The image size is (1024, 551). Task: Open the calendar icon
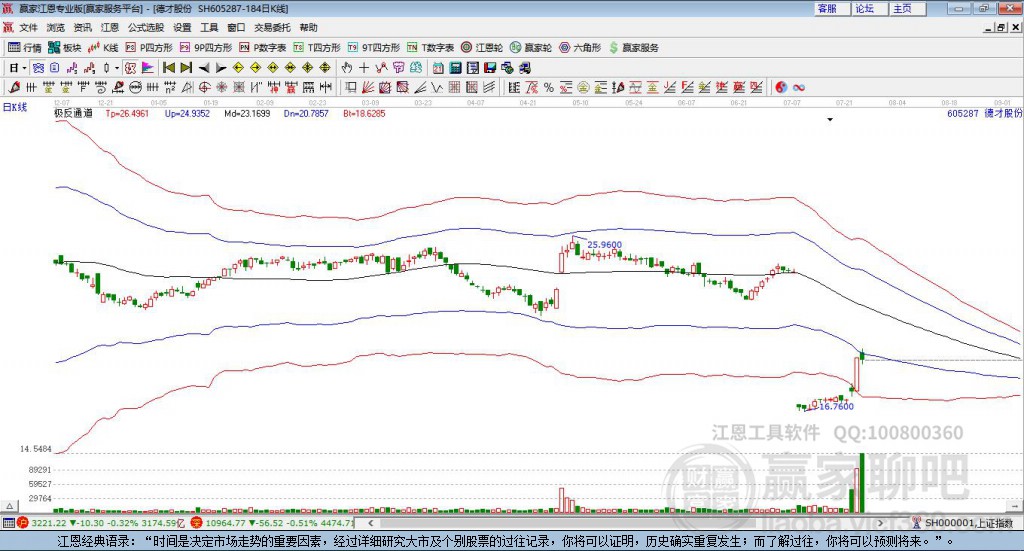438,68
